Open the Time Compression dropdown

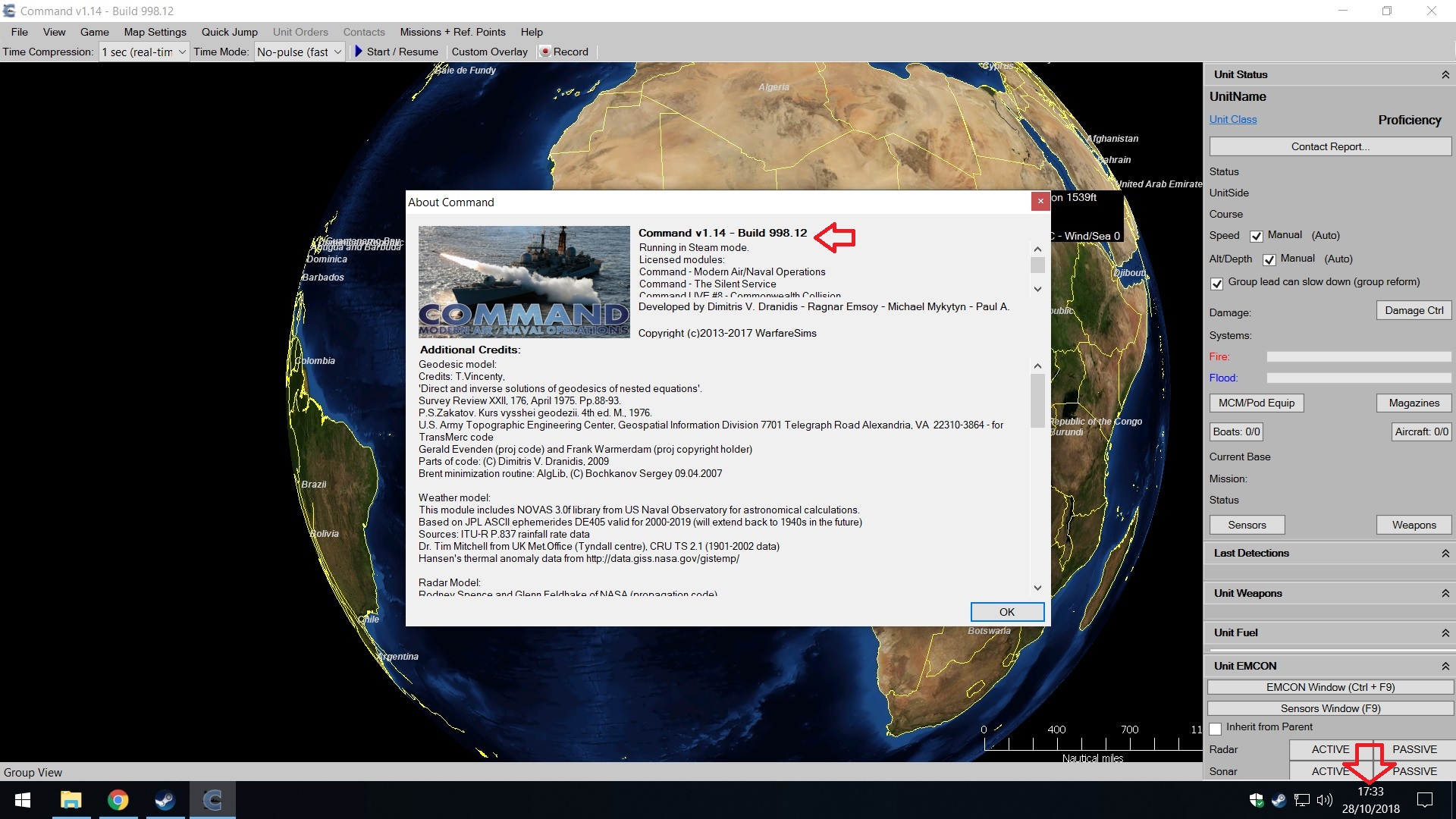pos(182,52)
